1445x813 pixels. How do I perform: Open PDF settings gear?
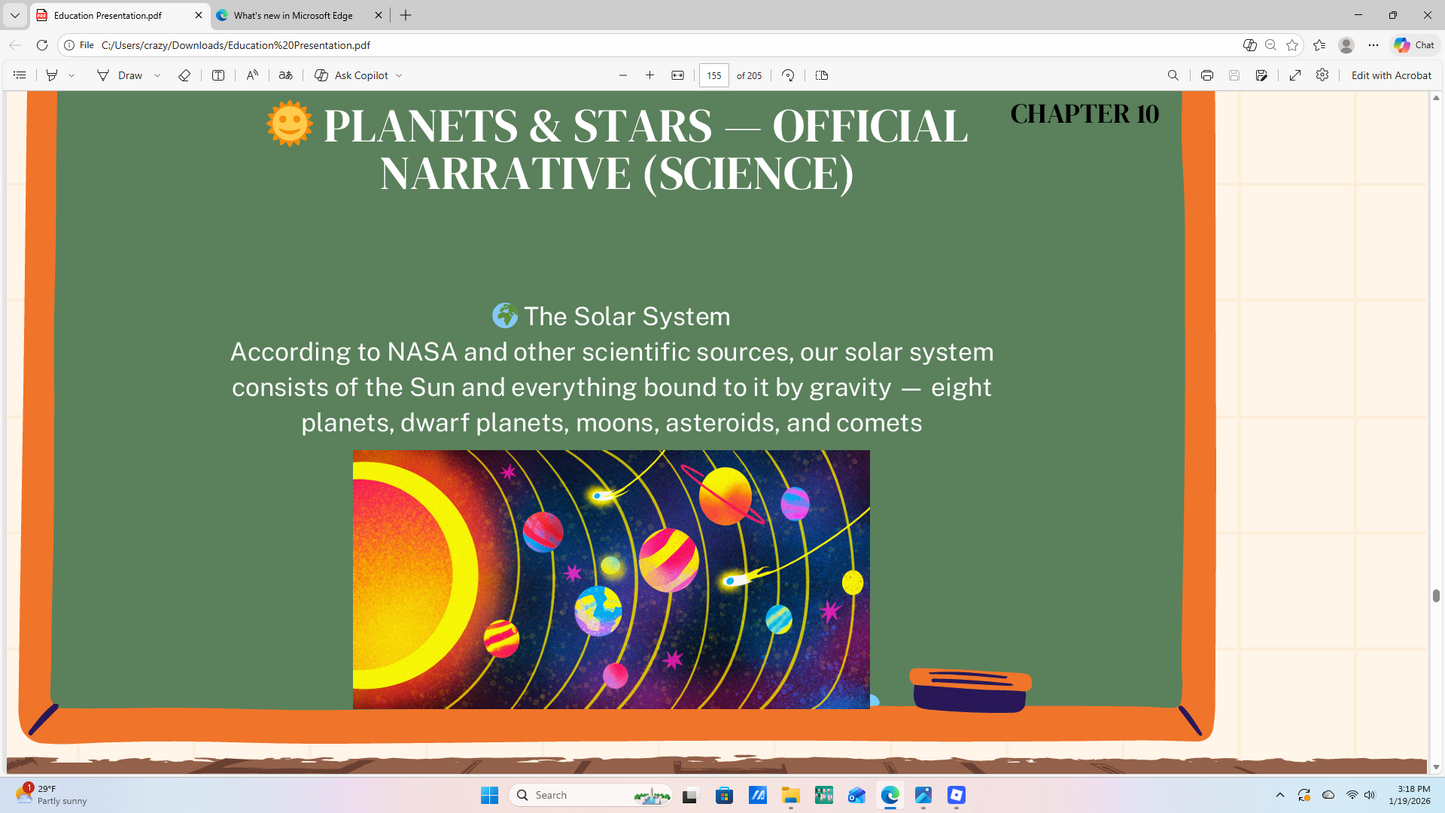(x=1322, y=75)
